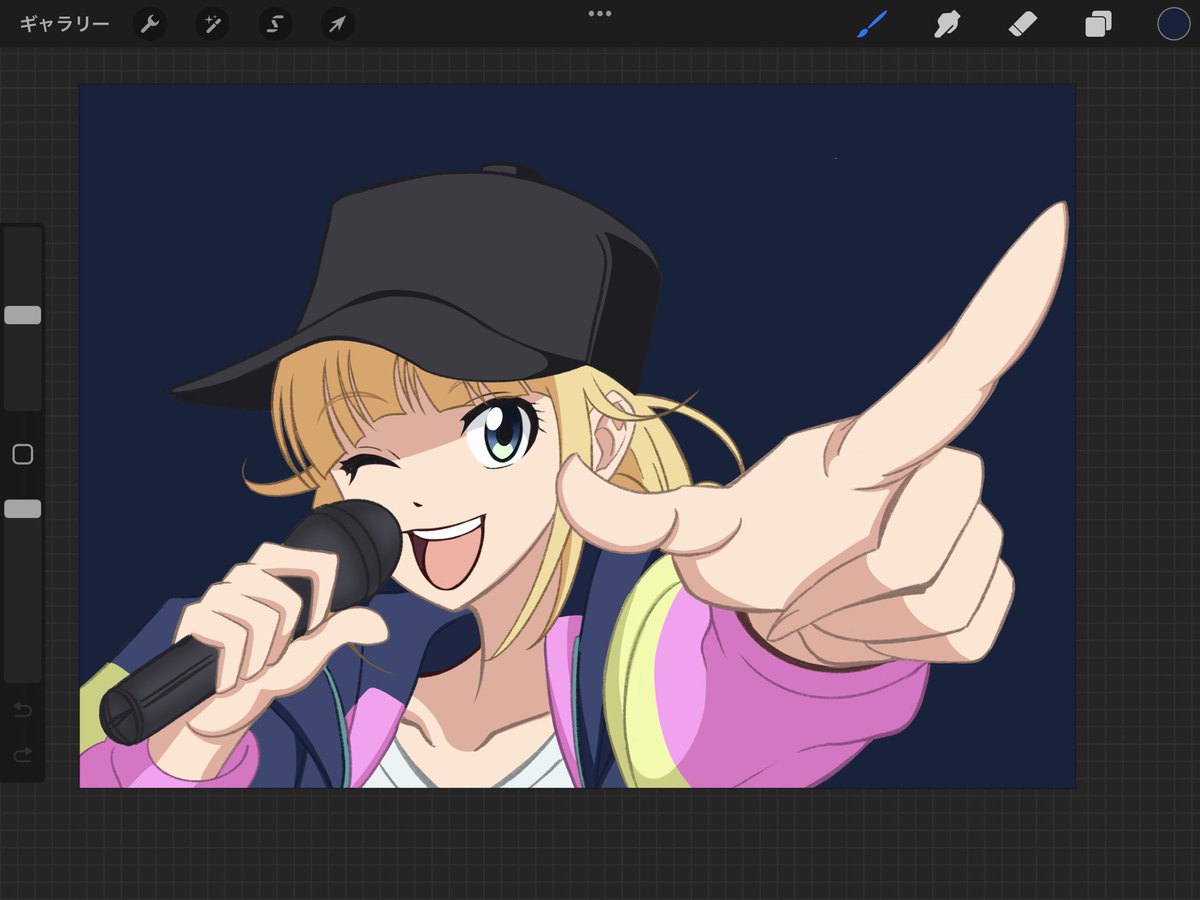Open the active color picker circle

[1174, 24]
